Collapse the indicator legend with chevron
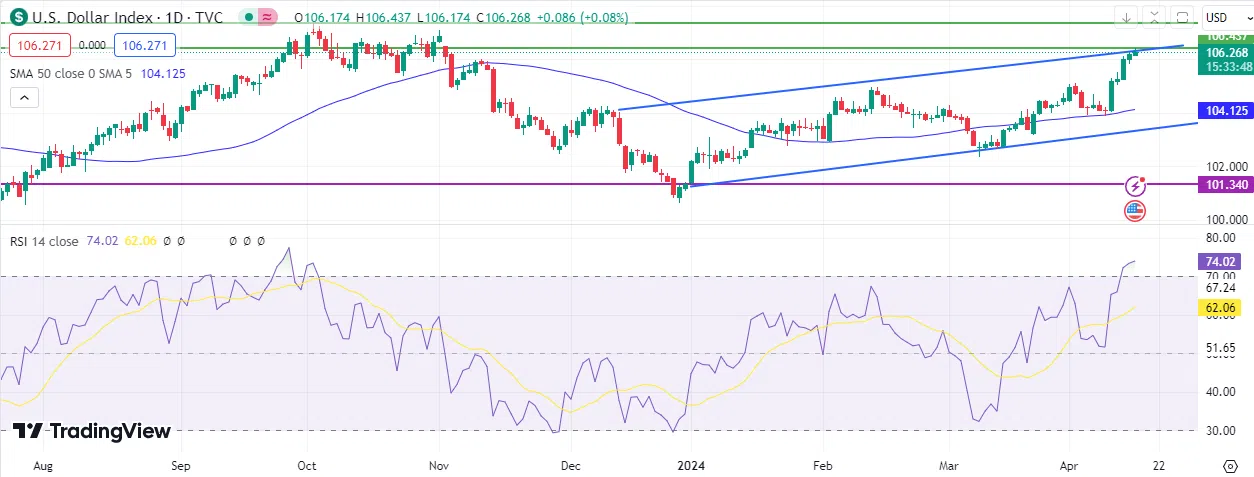The width and height of the screenshot is (1254, 477). 25,97
